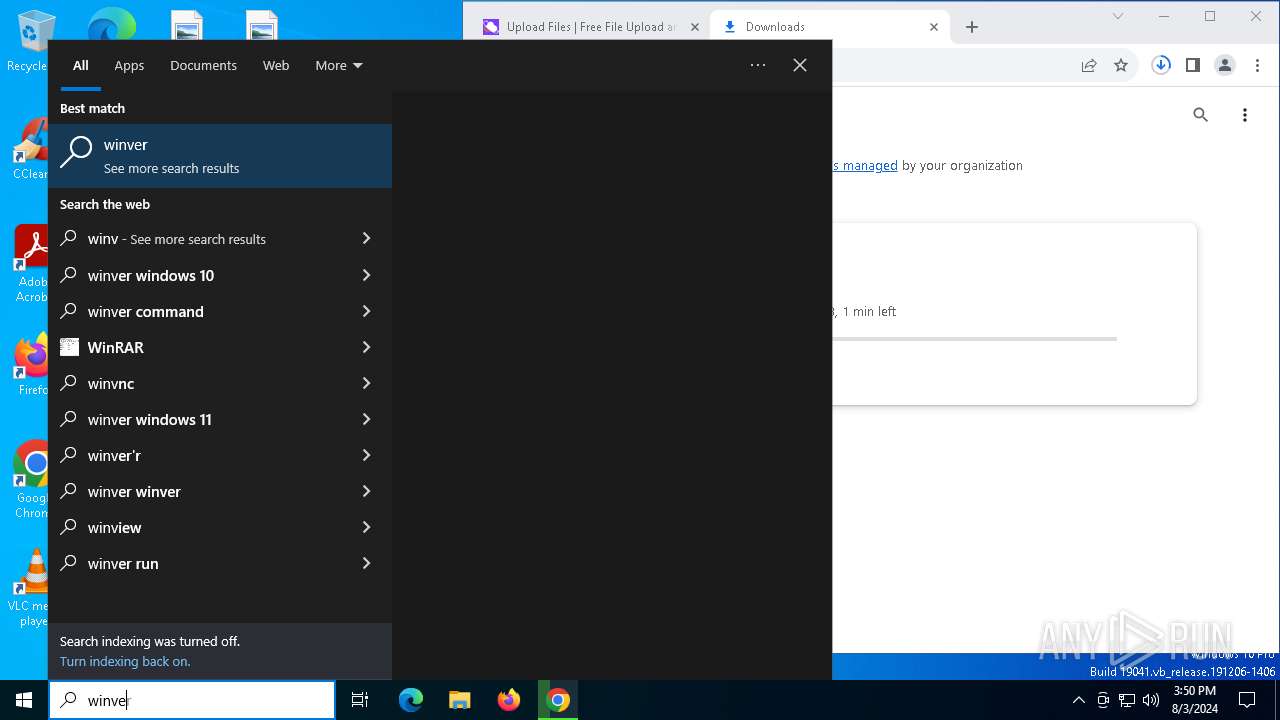Image resolution: width=1280 pixels, height=720 pixels.
Task: Expand the 'winver command' suggestion arrow
Action: 366,311
